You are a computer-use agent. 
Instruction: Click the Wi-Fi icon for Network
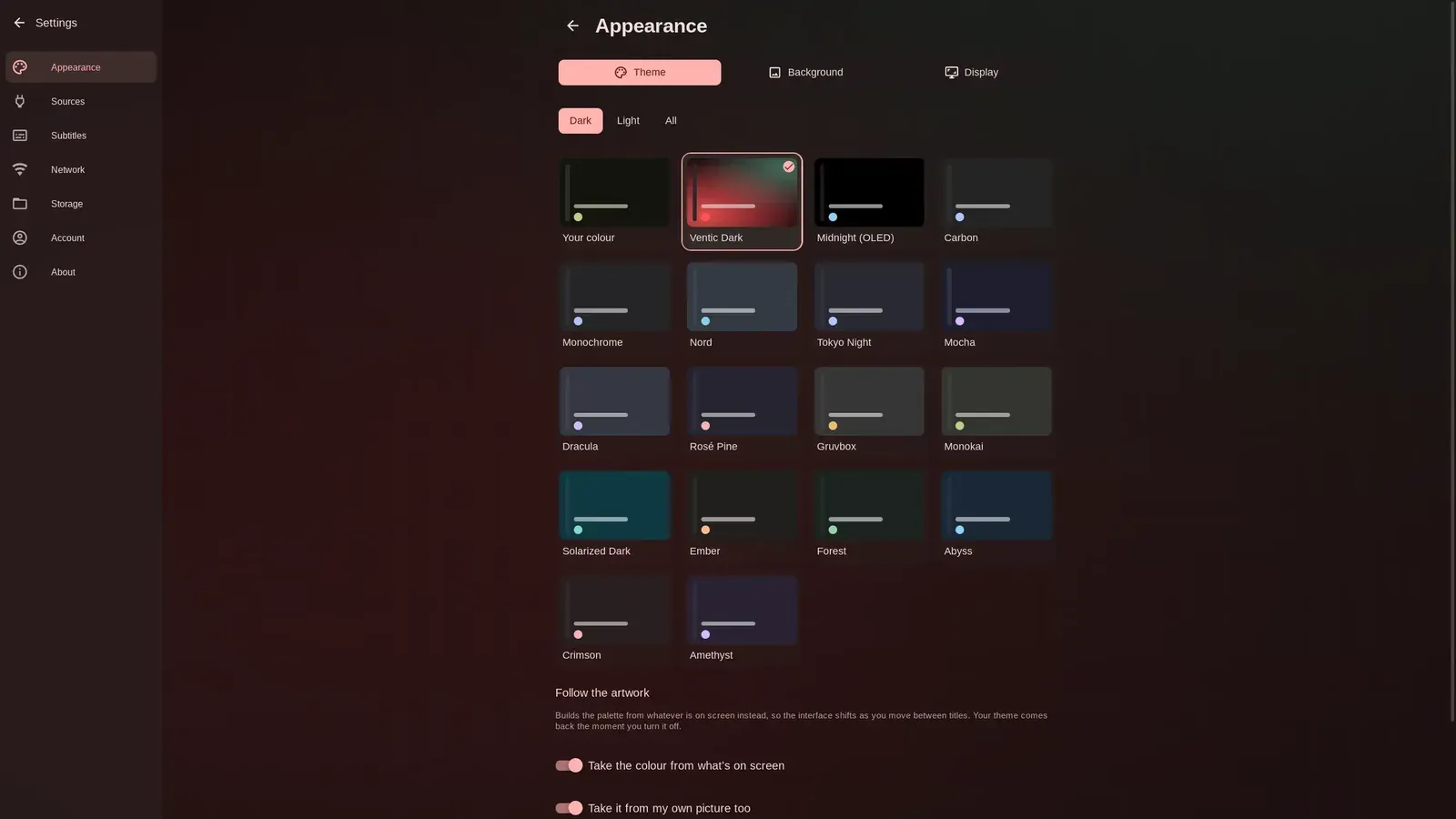coord(20,169)
